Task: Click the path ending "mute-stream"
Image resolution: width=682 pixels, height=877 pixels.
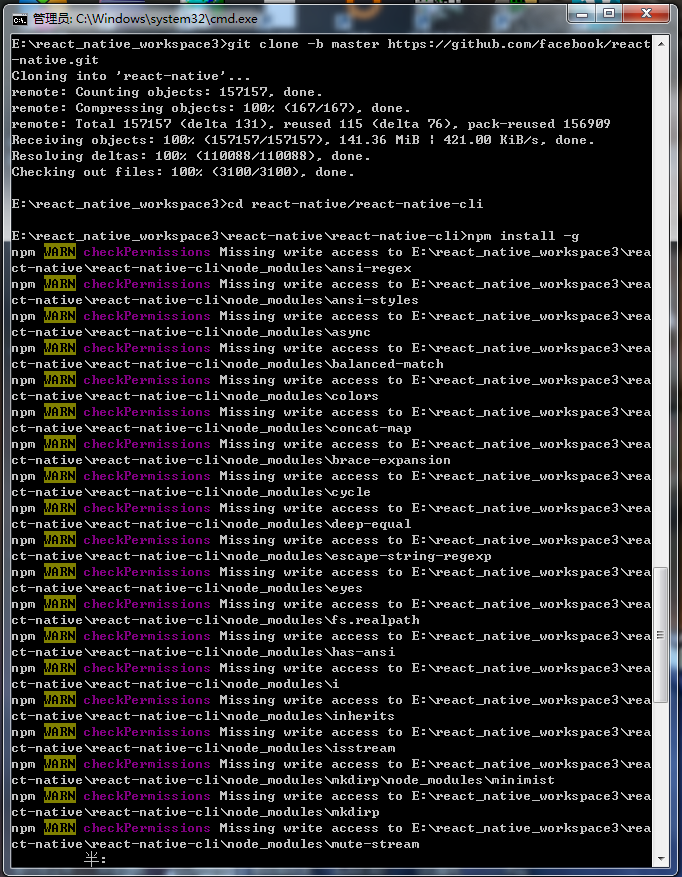Action: (215, 844)
